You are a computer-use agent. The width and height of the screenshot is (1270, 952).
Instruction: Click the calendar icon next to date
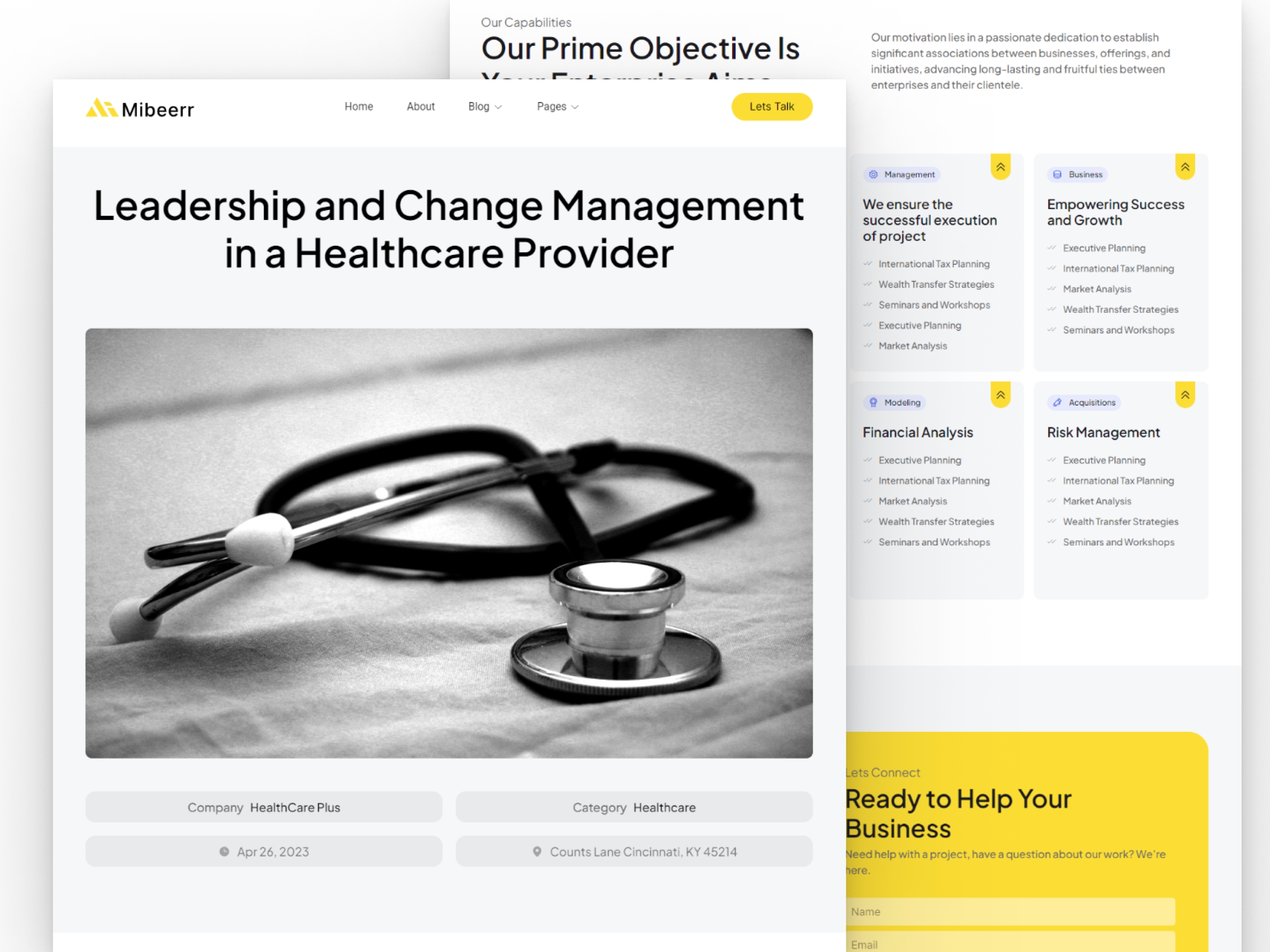click(222, 852)
